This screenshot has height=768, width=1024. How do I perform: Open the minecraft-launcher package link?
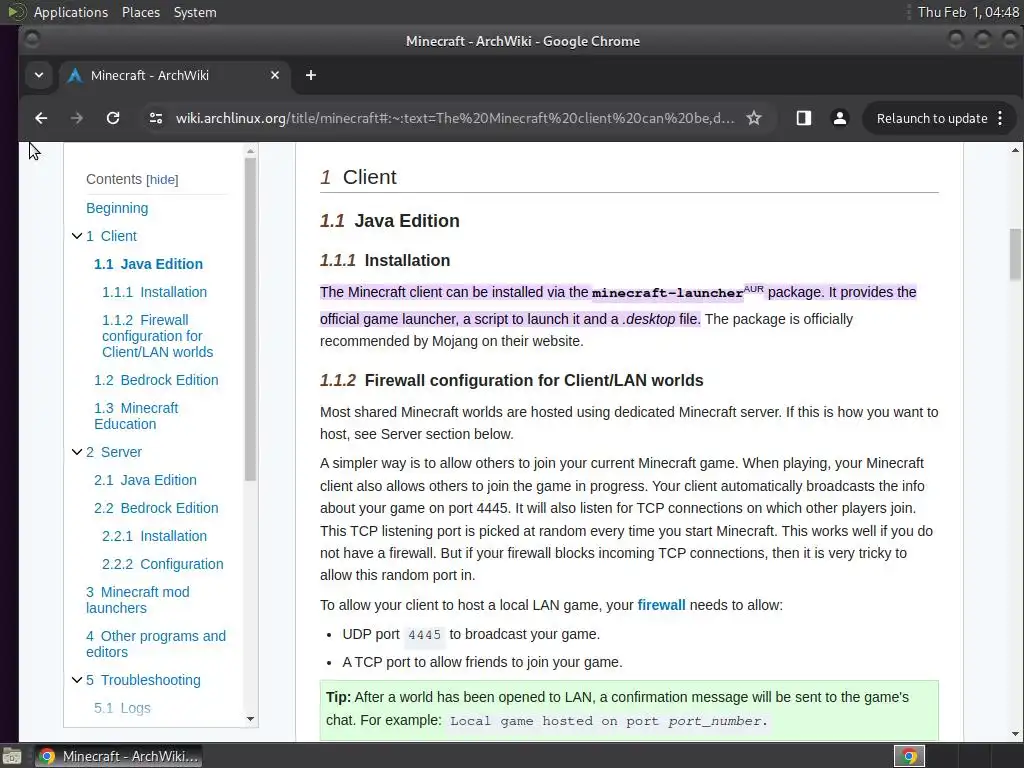pyautogui.click(x=667, y=293)
